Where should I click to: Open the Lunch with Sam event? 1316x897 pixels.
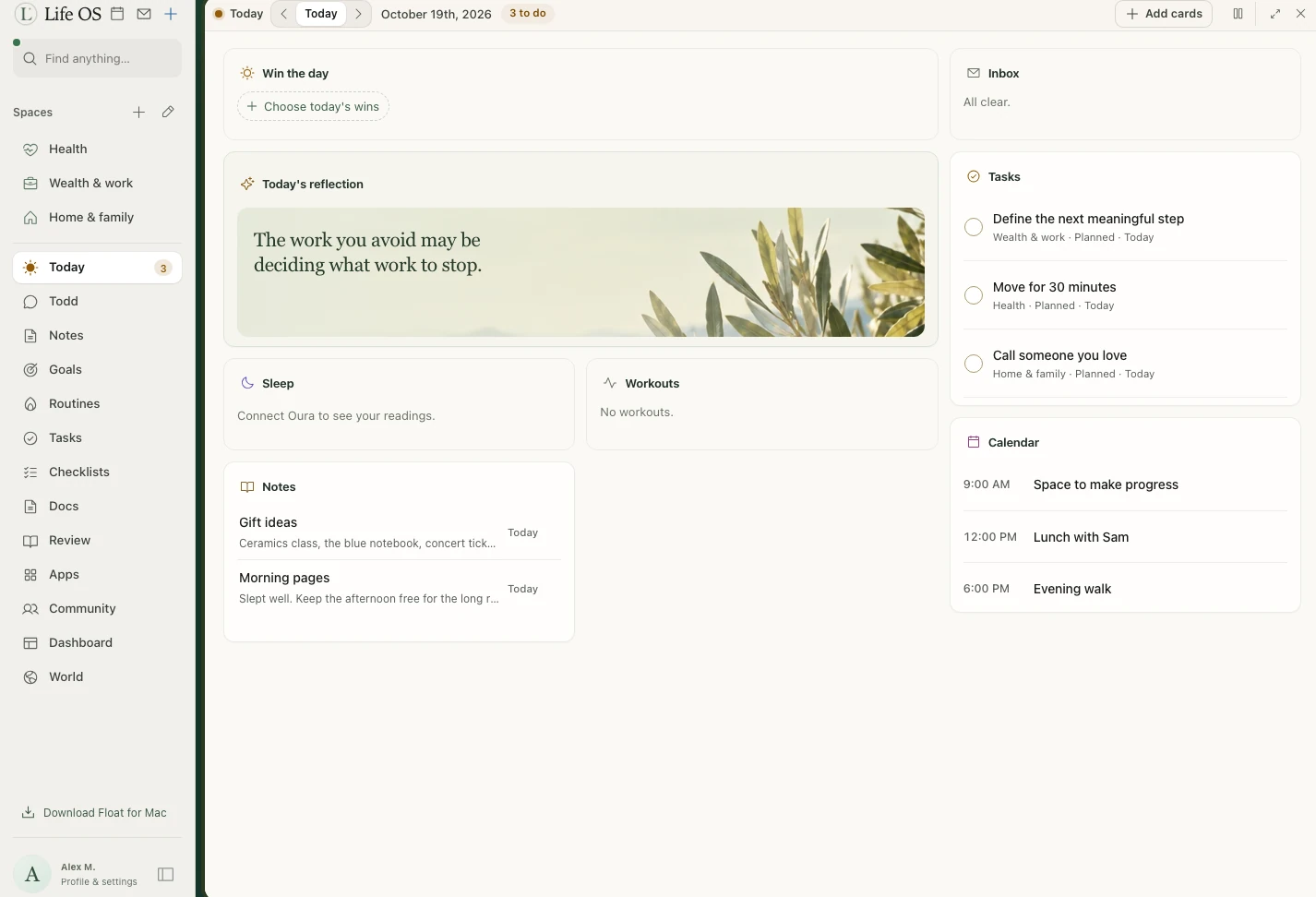1125,537
